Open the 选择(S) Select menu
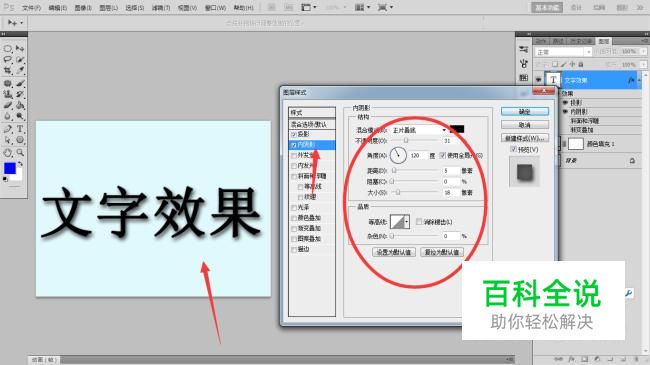The image size is (650, 365). pos(135,8)
